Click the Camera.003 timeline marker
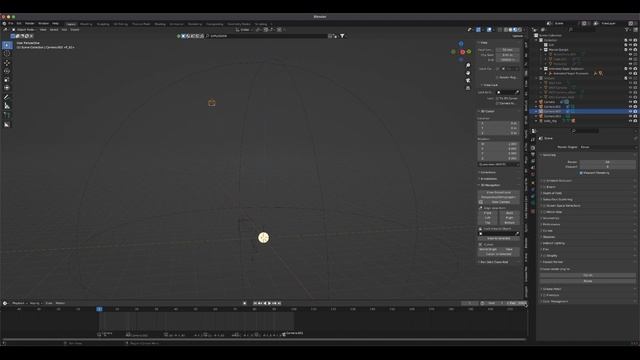The image size is (640, 360). (x=294, y=333)
